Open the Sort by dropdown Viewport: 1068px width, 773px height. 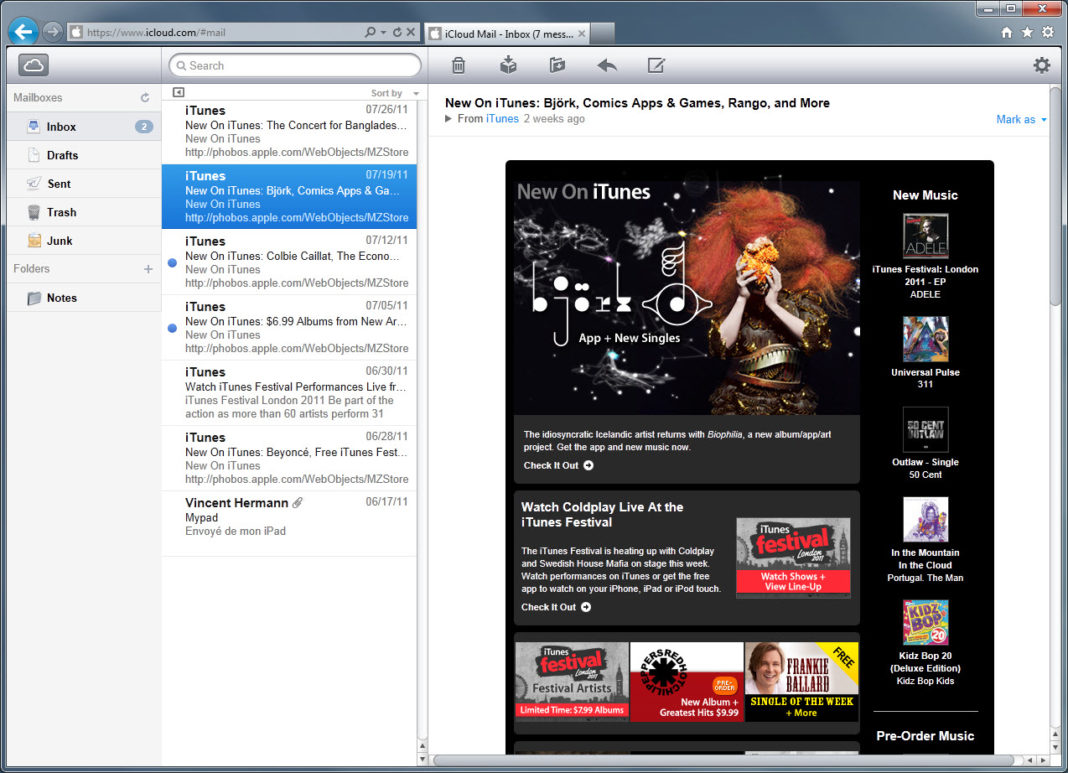click(x=394, y=93)
